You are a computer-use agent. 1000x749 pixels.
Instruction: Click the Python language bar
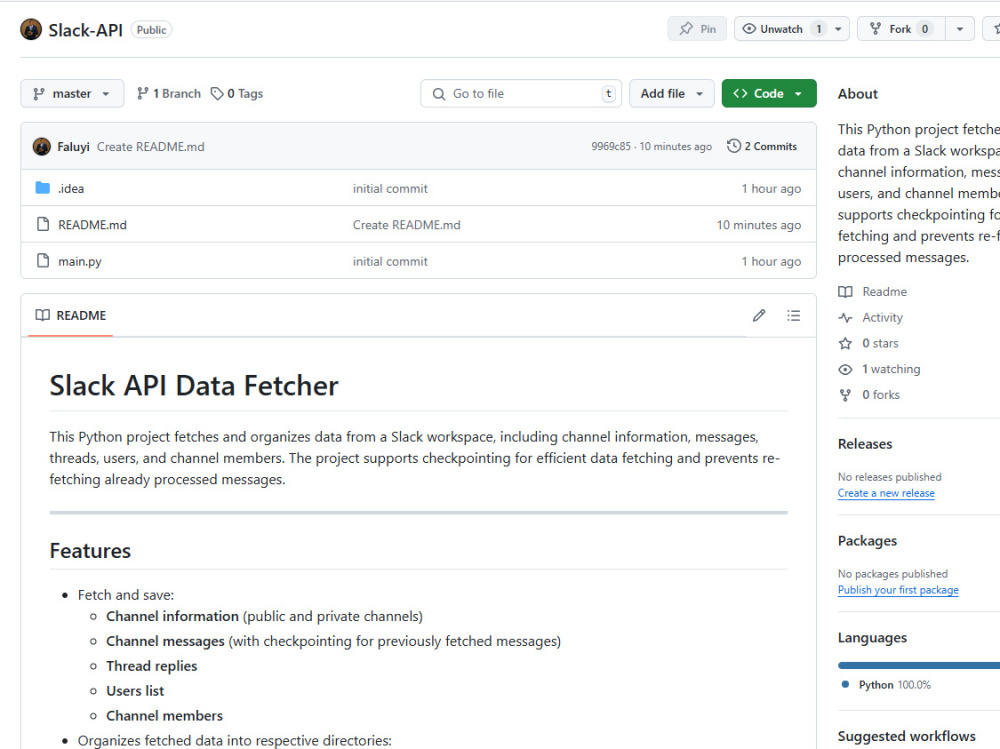coord(918,665)
